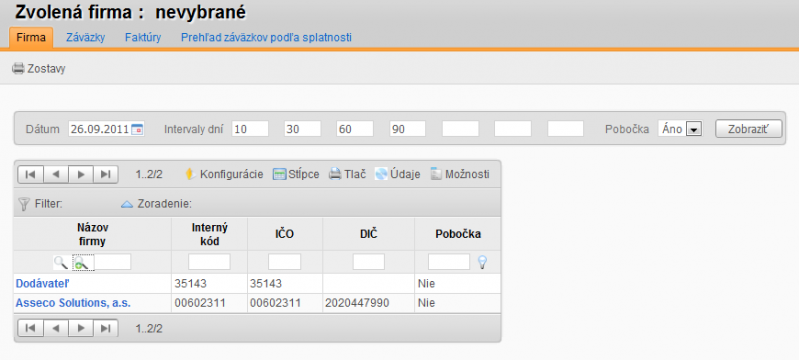This screenshot has width=799, height=360.
Task: Select Pobočka cell Nie in Dodávateľ row
Action: [x=458, y=284]
